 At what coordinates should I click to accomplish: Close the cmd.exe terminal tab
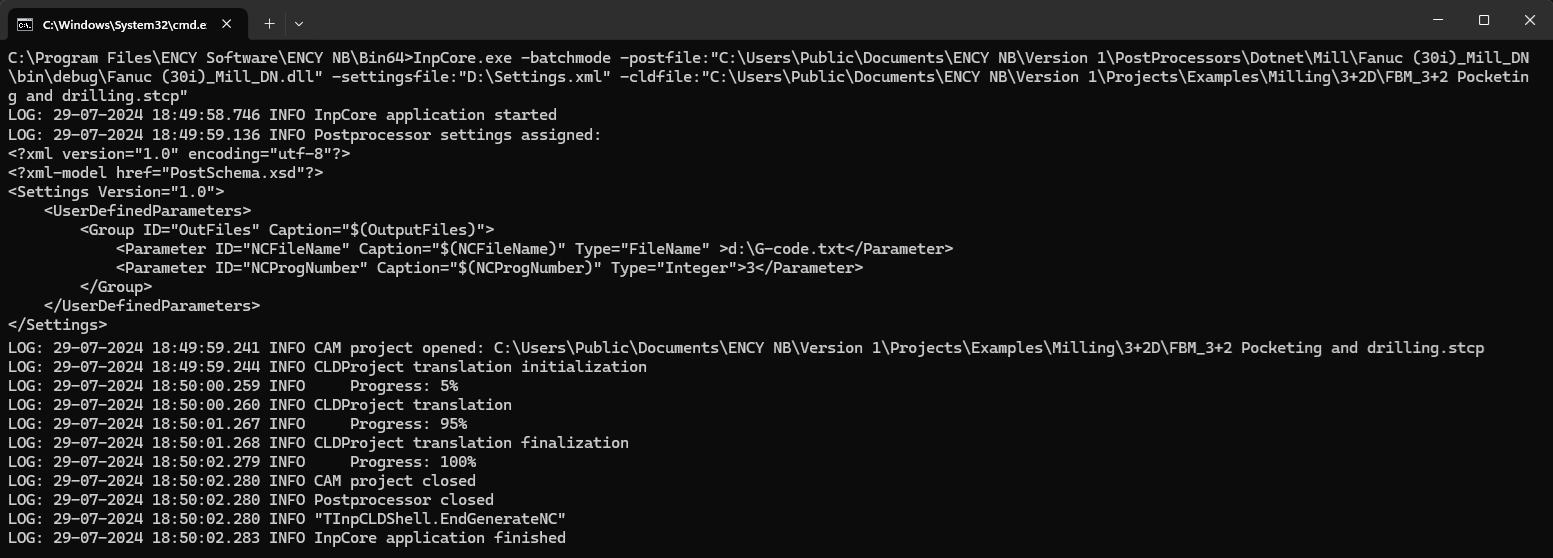tap(228, 23)
